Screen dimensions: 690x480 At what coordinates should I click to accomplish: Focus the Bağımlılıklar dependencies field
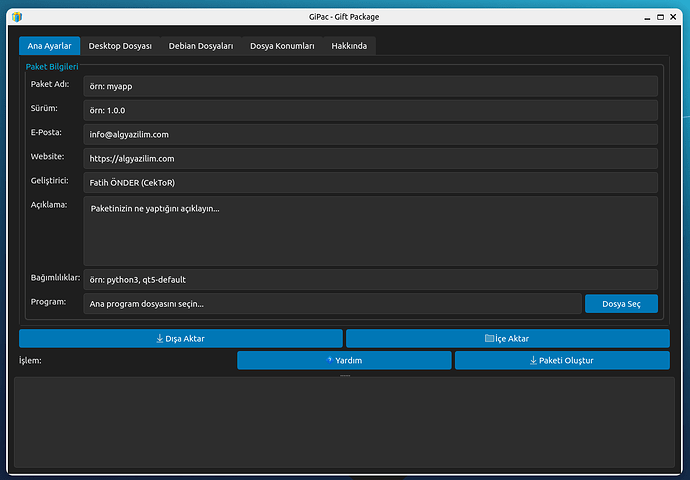371,280
